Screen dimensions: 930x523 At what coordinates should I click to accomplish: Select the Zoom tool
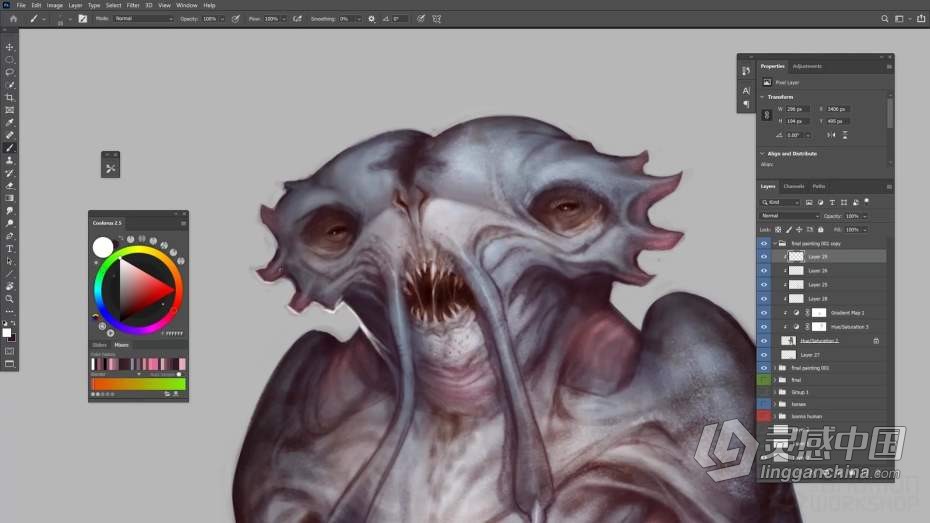(9, 299)
